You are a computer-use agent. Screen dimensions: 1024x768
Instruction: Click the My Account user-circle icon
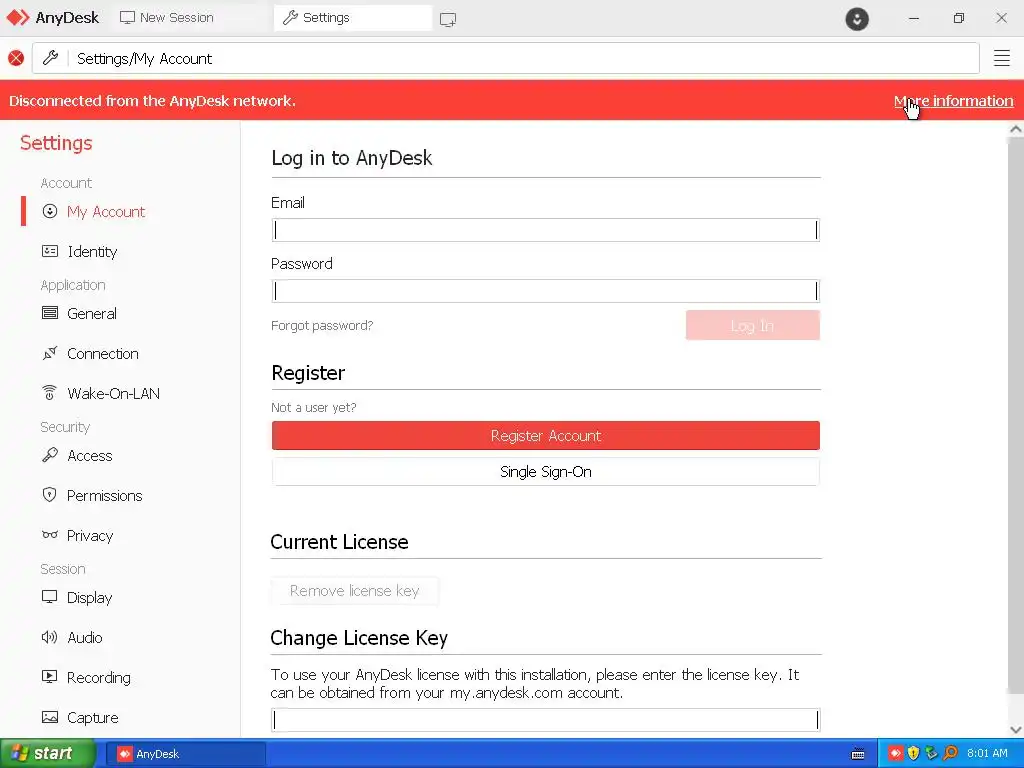50,211
